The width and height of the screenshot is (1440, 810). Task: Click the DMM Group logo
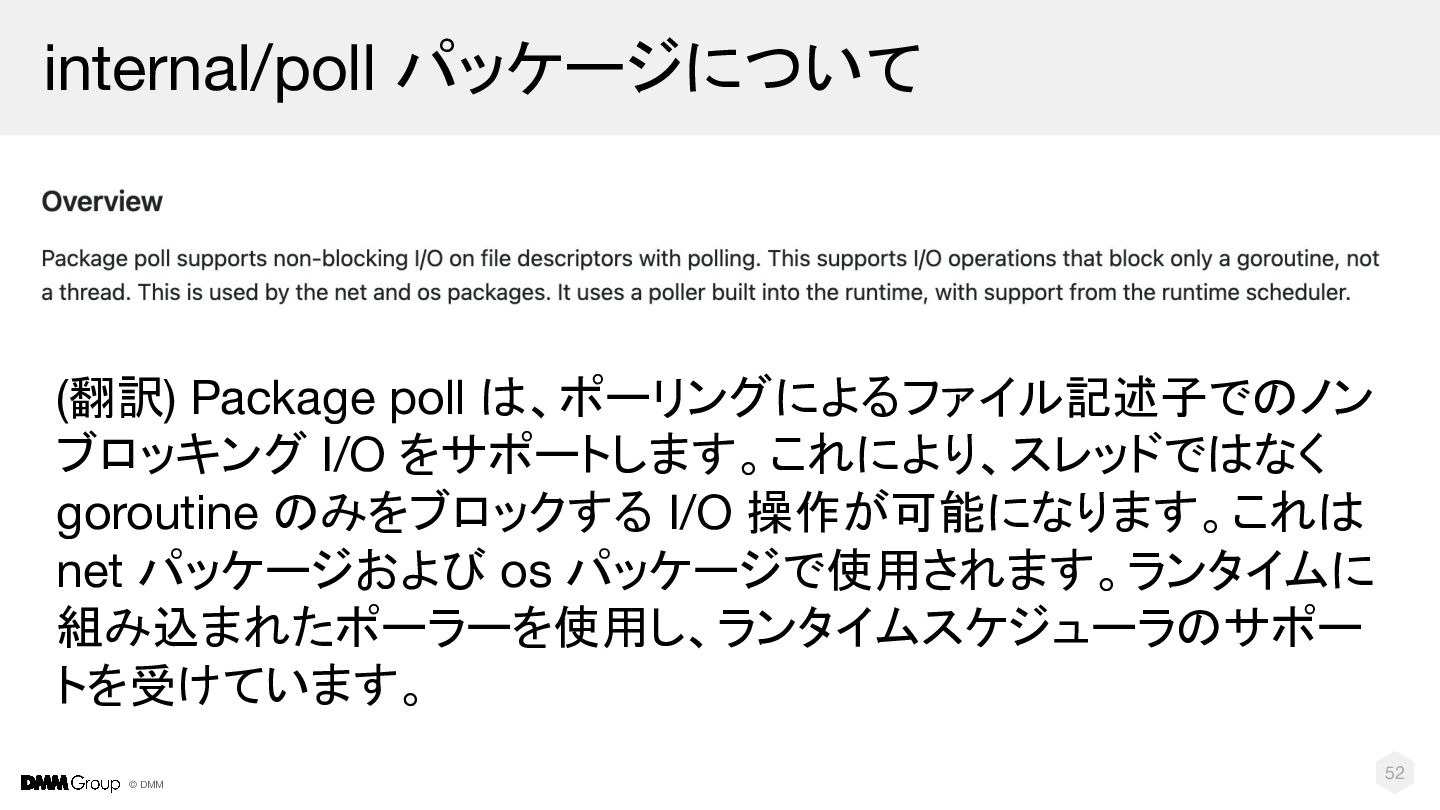(x=70, y=784)
